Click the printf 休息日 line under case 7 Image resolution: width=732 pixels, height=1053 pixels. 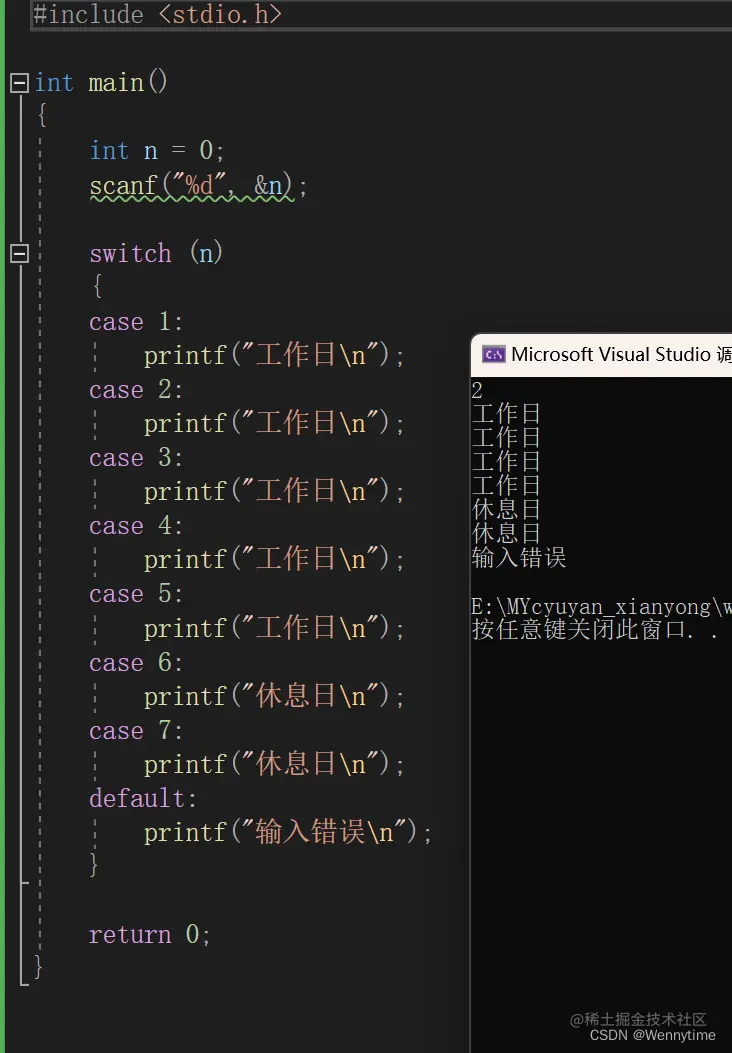point(274,764)
